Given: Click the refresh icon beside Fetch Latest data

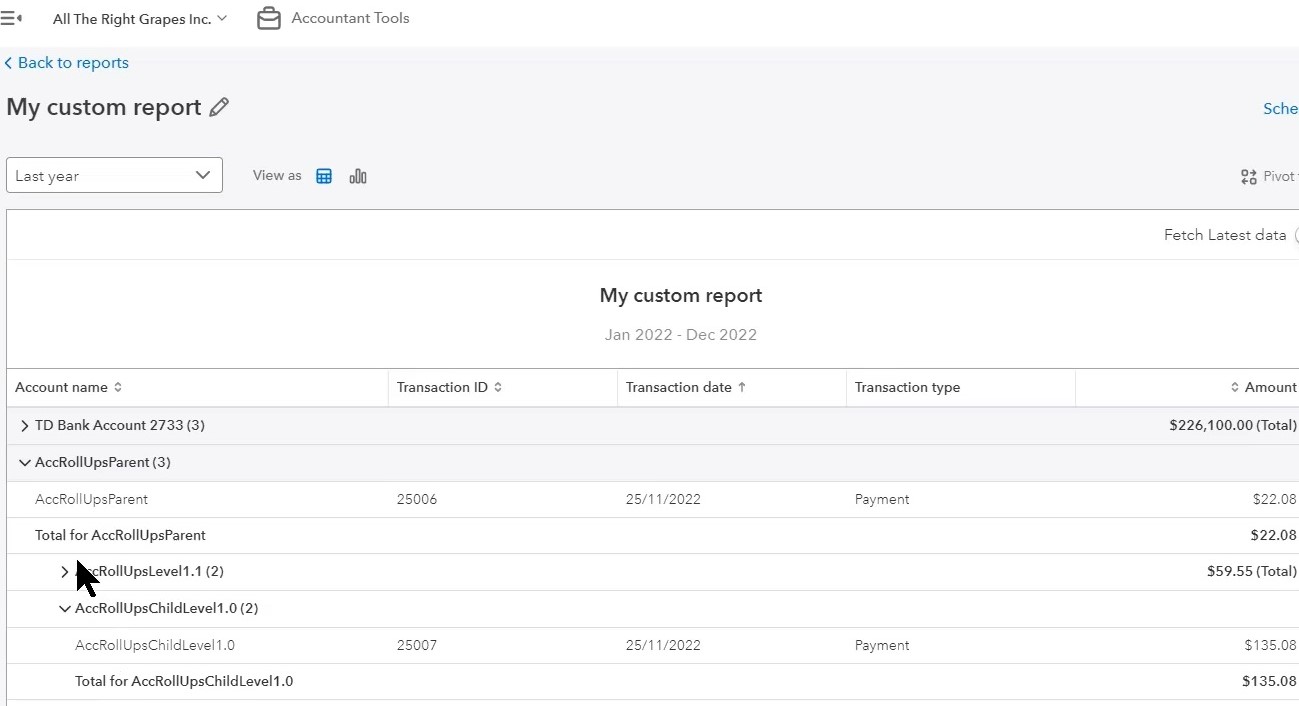Looking at the screenshot, I should [x=1297, y=235].
